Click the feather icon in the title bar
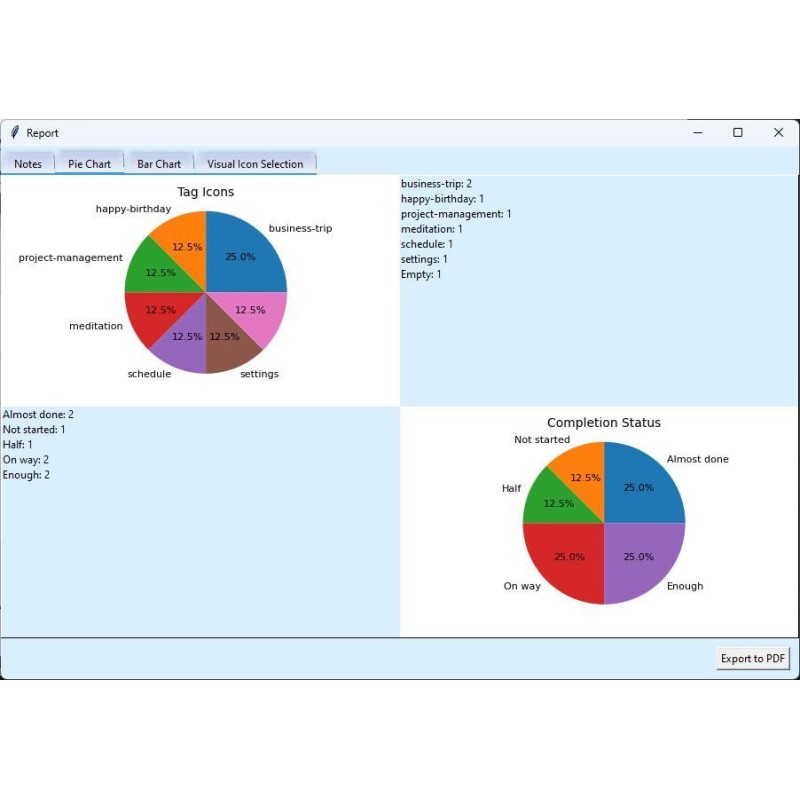 pyautogui.click(x=15, y=132)
